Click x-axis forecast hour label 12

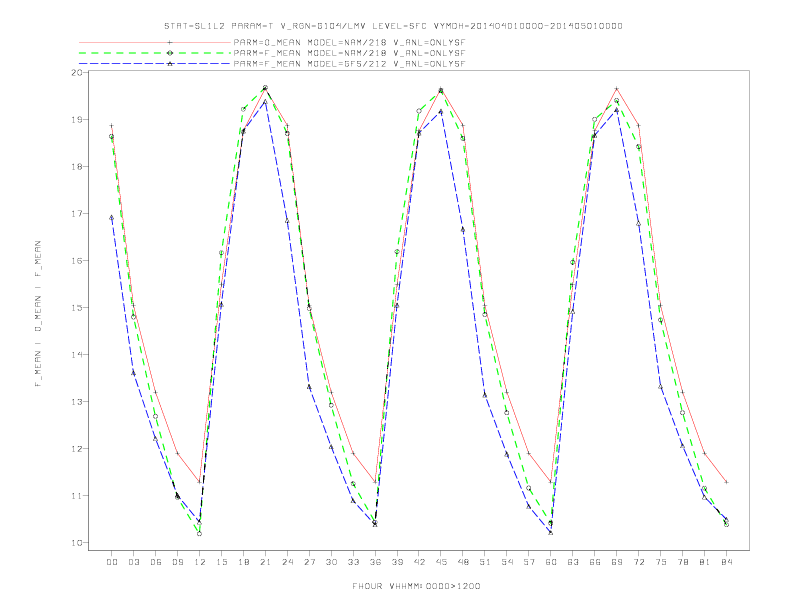(200, 562)
